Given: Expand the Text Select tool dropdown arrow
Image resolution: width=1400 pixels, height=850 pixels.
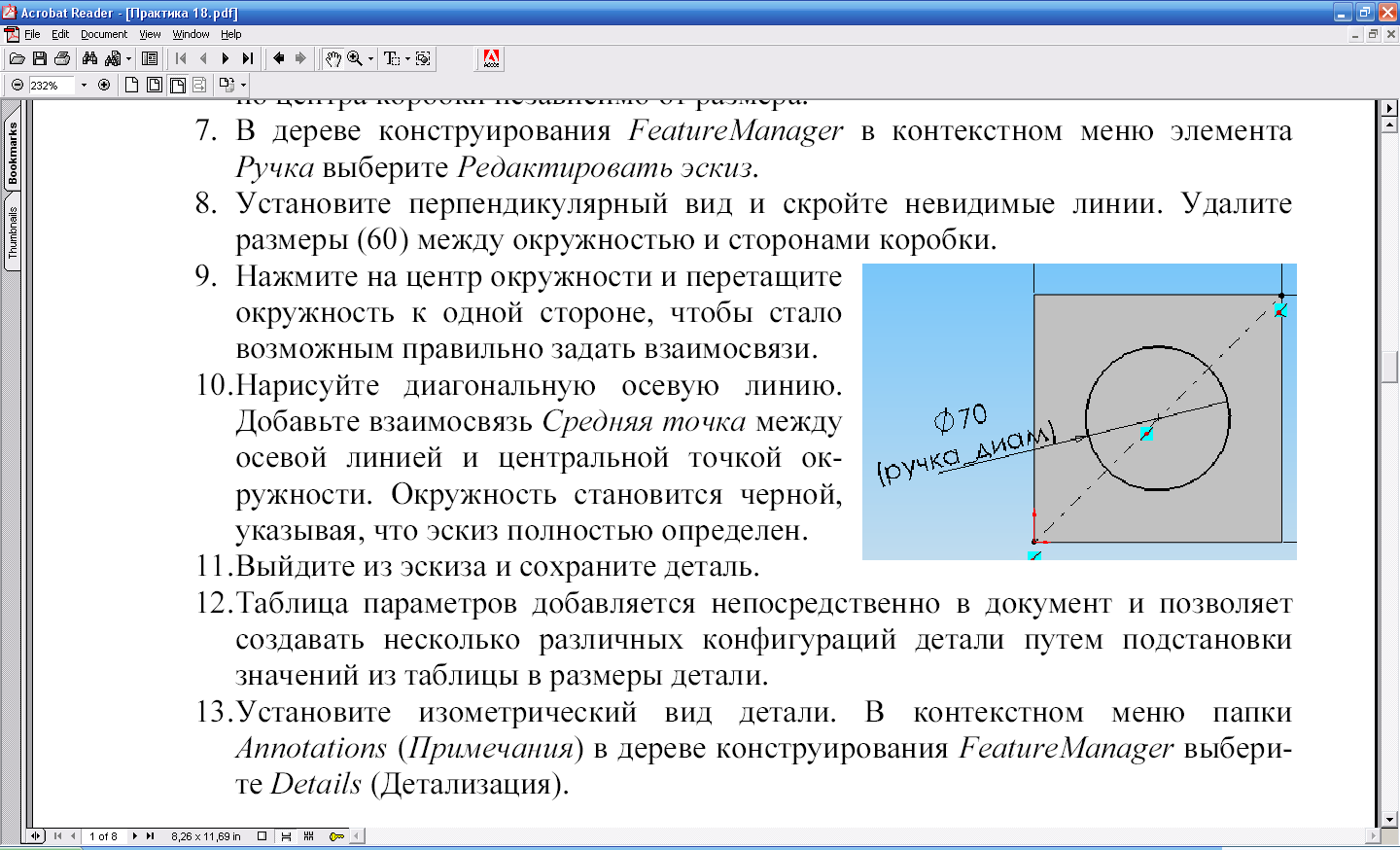Looking at the screenshot, I should [407, 59].
